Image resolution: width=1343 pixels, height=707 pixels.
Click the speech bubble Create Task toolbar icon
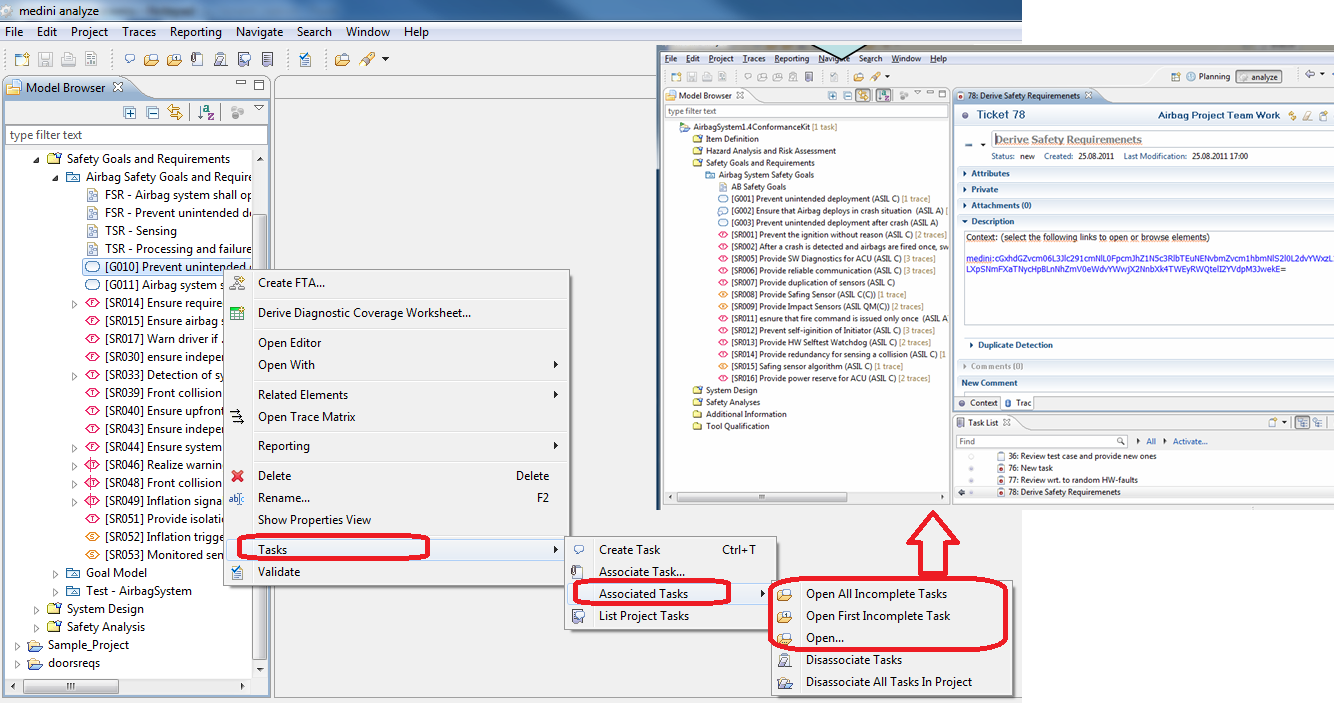click(x=130, y=60)
